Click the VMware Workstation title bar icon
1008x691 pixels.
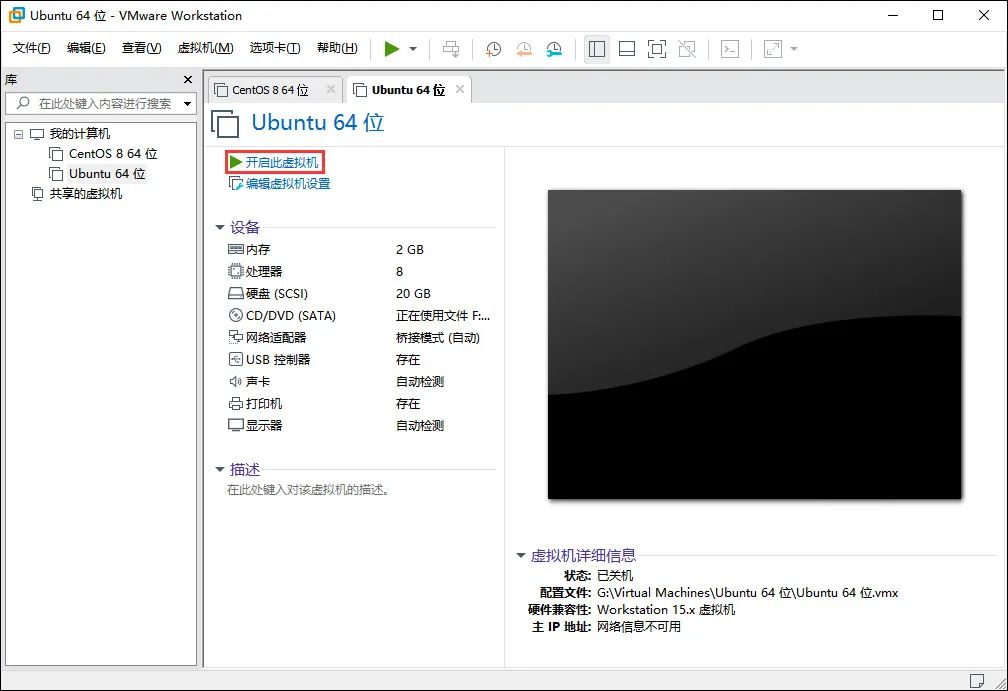click(16, 15)
